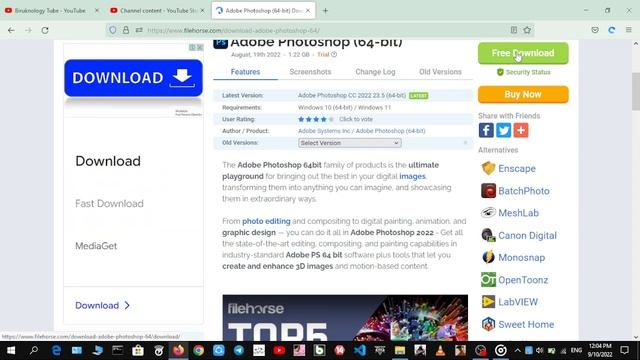Image resolution: width=640 pixels, height=360 pixels.
Task: Click the user rating stars
Action: 316,119
